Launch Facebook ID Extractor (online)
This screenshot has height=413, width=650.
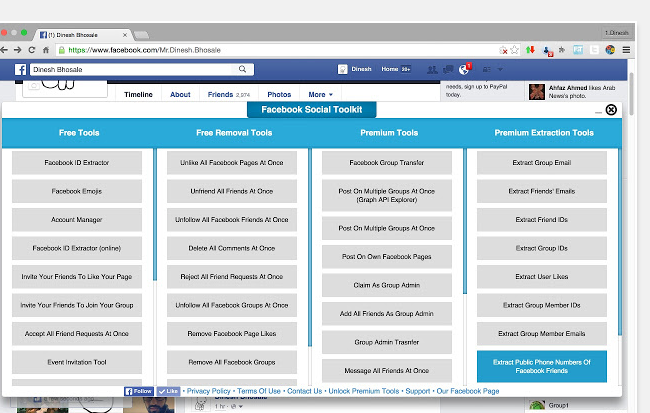coord(77,248)
